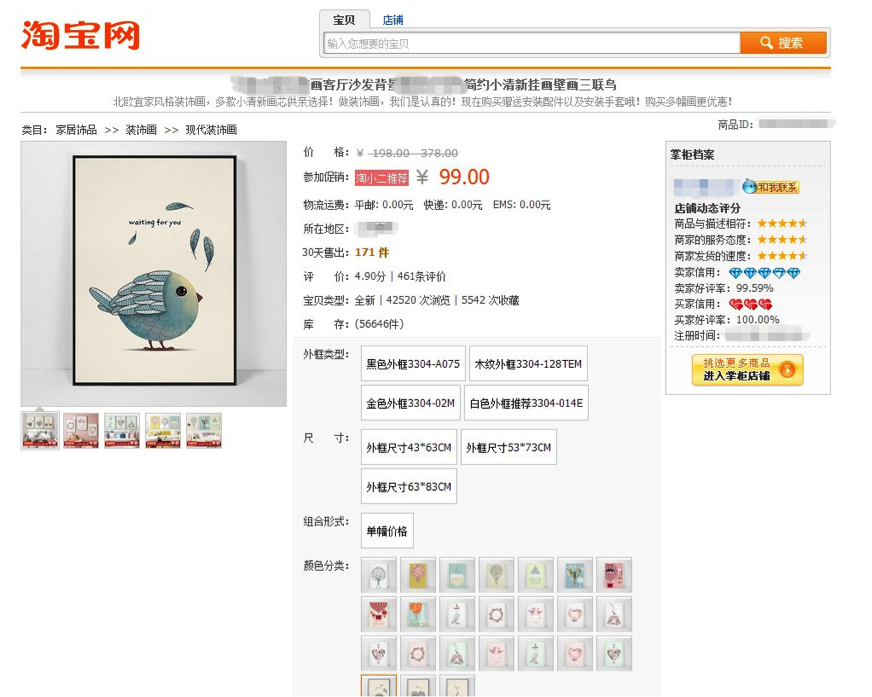
Task: Click 进入掌柜店铺 to enter the shop
Action: (x=747, y=370)
